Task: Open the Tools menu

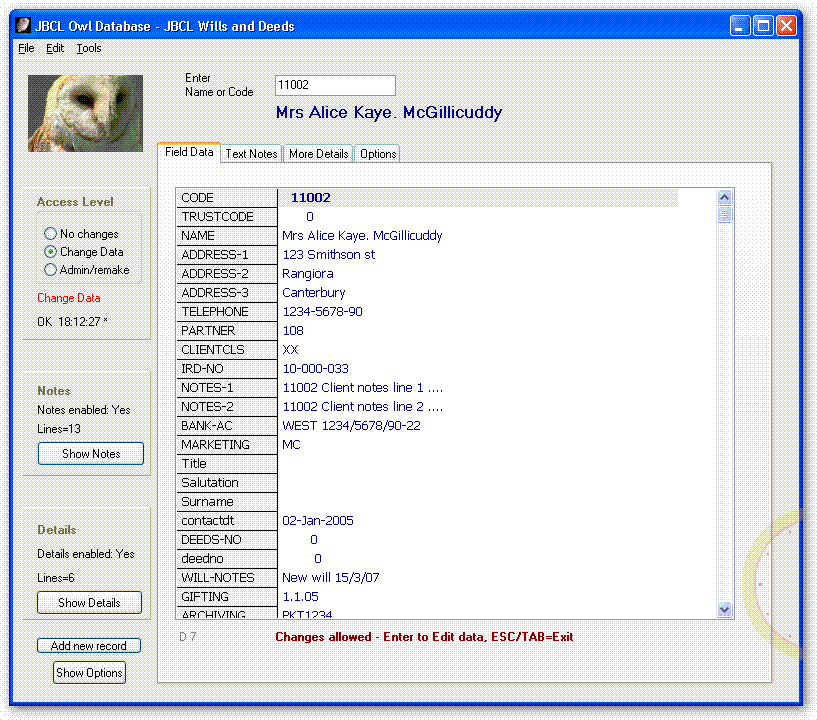Action: [89, 48]
